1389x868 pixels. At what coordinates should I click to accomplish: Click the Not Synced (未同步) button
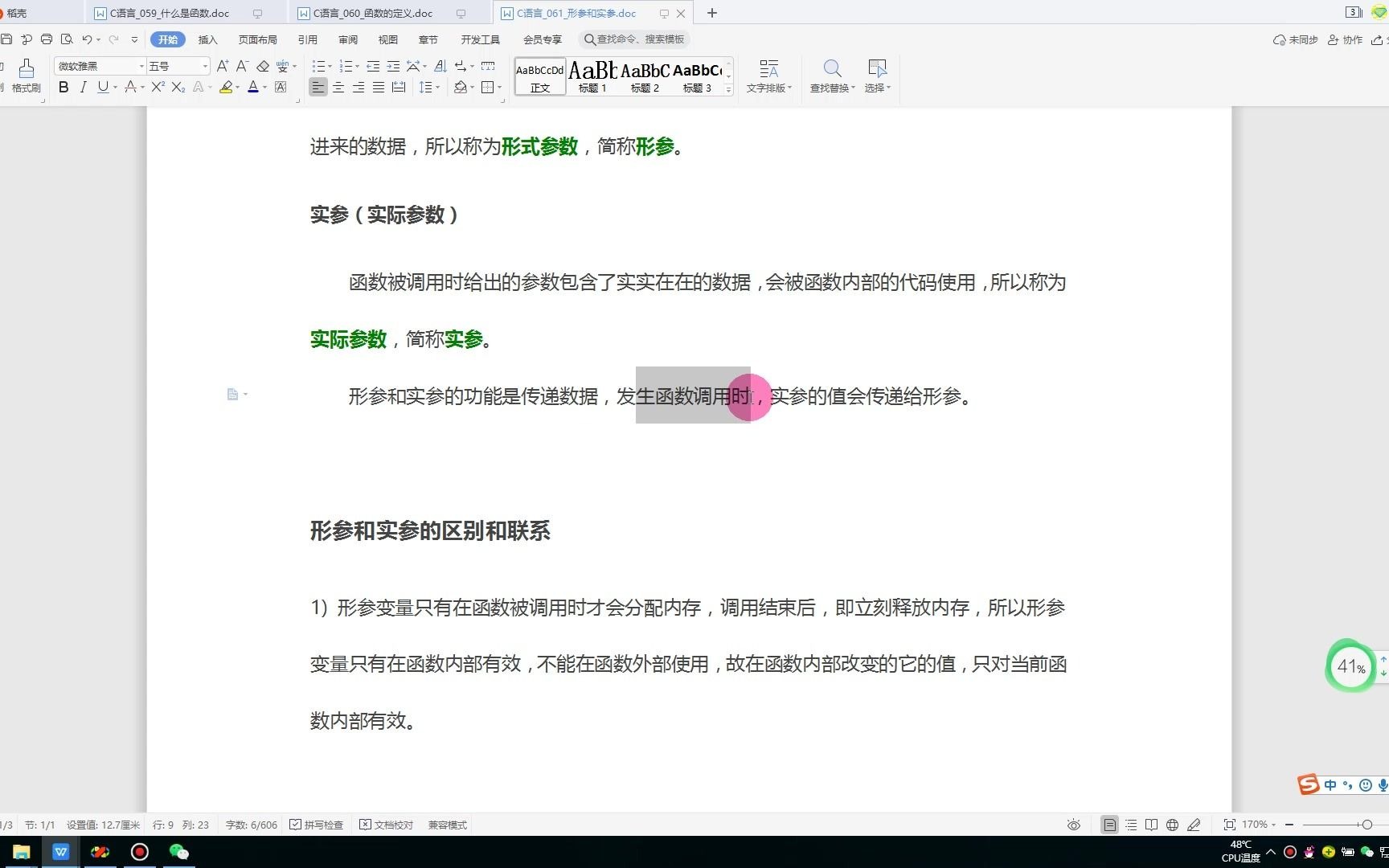coord(1296,39)
